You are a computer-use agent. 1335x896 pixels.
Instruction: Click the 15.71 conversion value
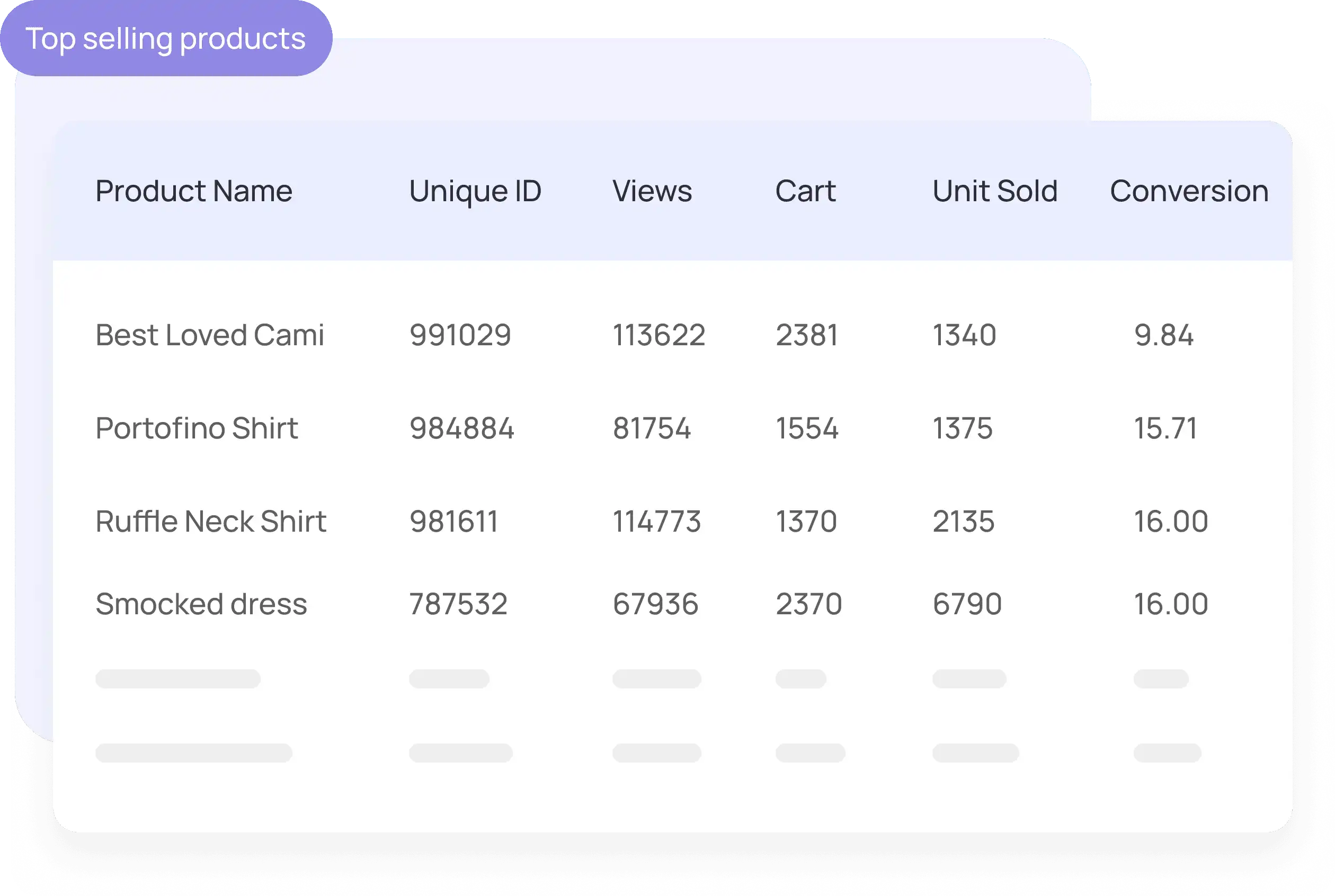(1165, 428)
